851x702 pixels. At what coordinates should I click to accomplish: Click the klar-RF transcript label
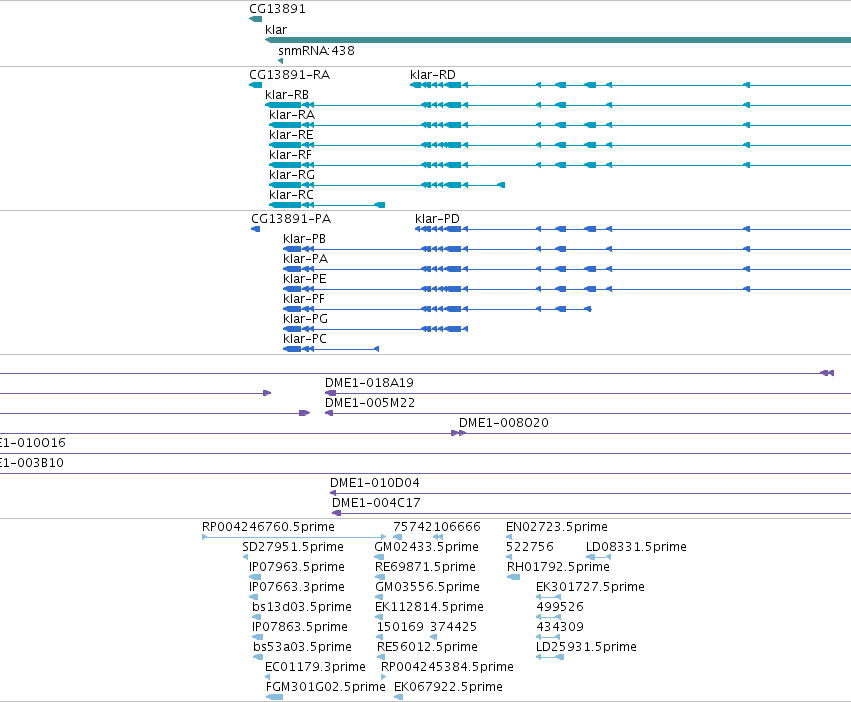point(290,155)
